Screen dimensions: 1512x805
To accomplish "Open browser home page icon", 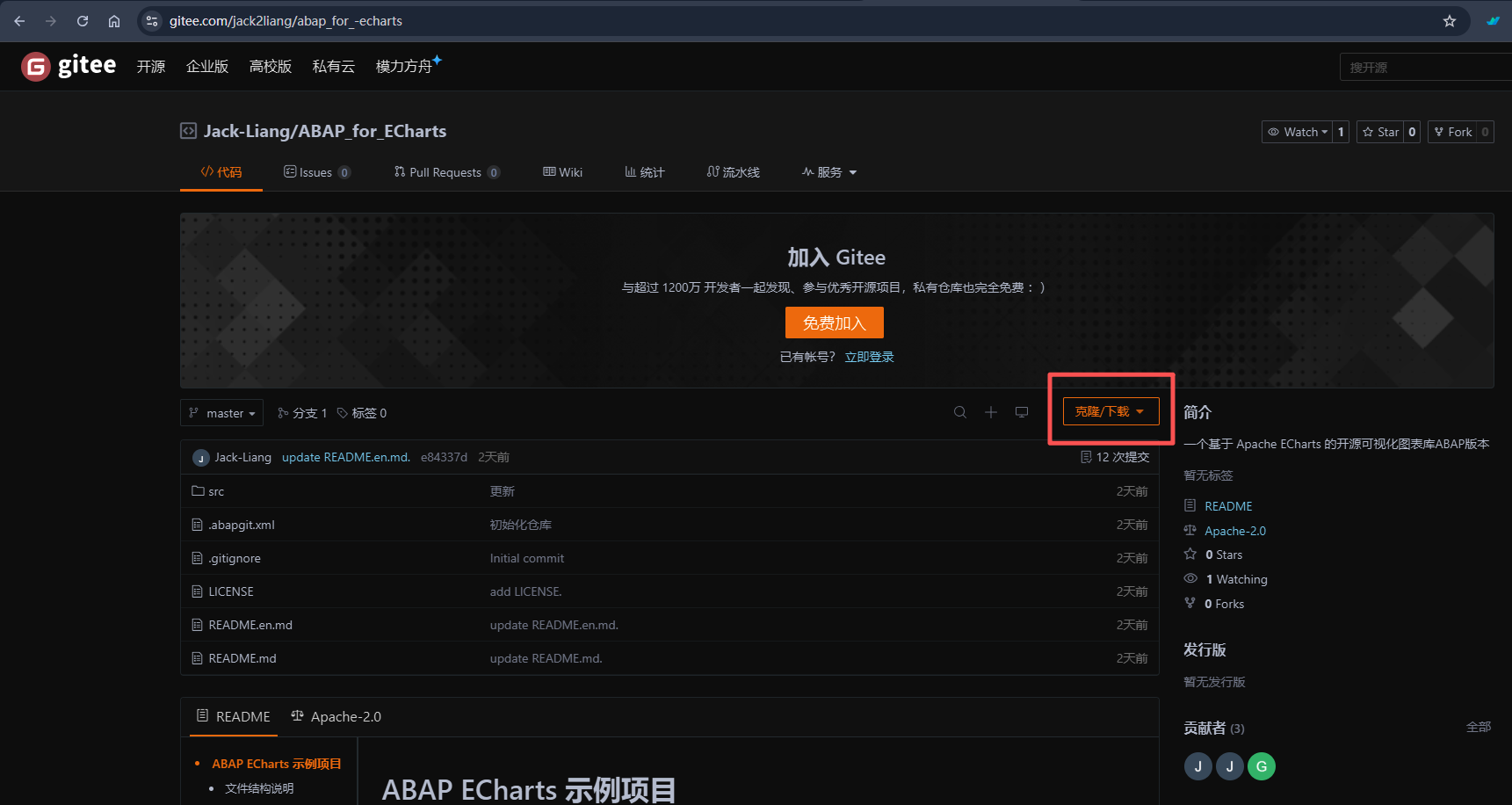I will tap(114, 21).
